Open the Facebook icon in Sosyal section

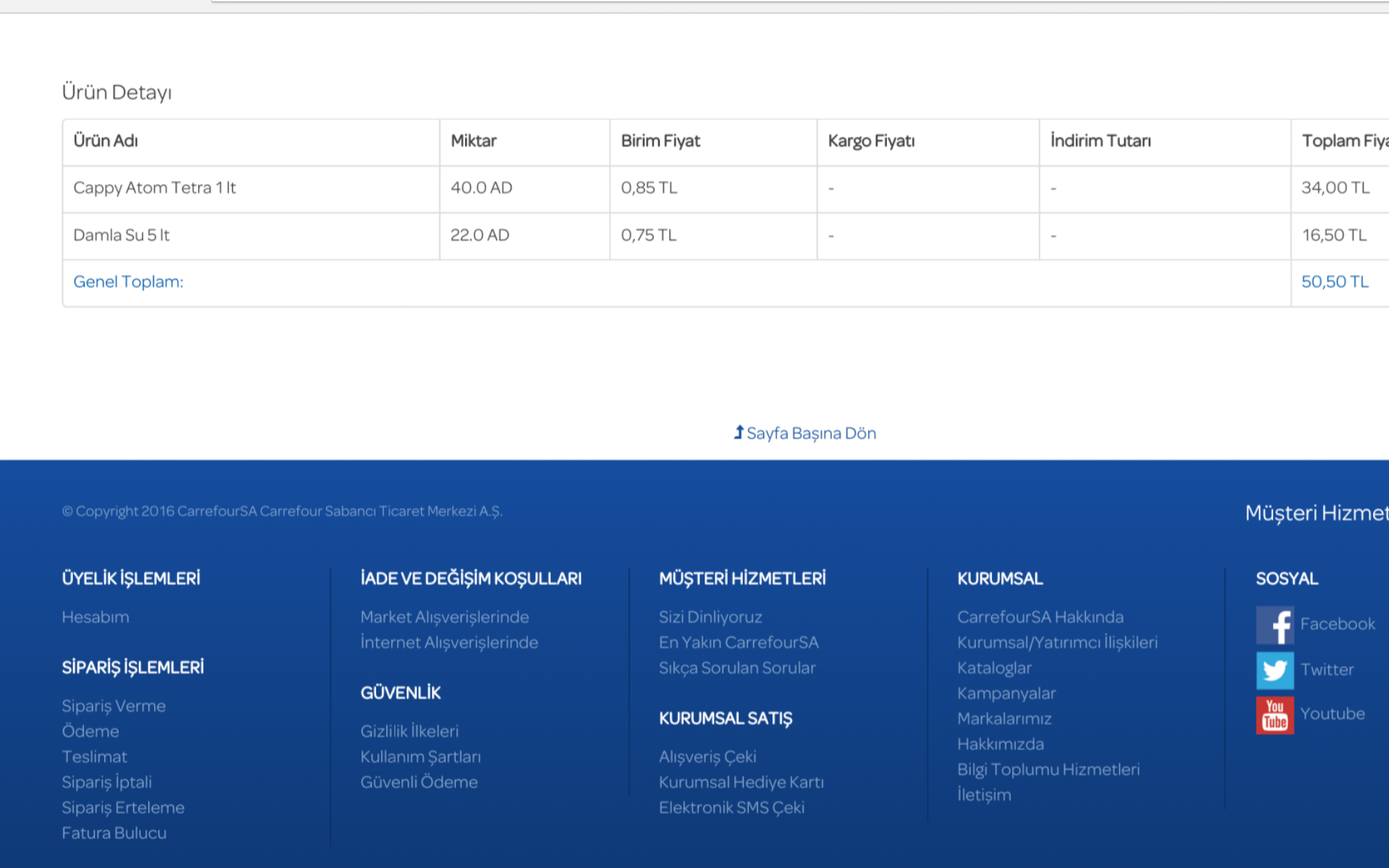(x=1275, y=625)
